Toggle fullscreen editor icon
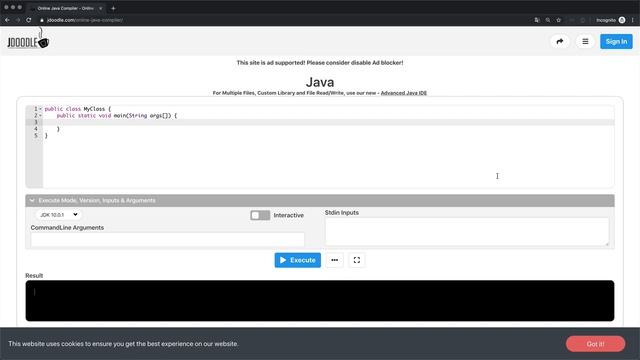The width and height of the screenshot is (640, 360). (357, 260)
